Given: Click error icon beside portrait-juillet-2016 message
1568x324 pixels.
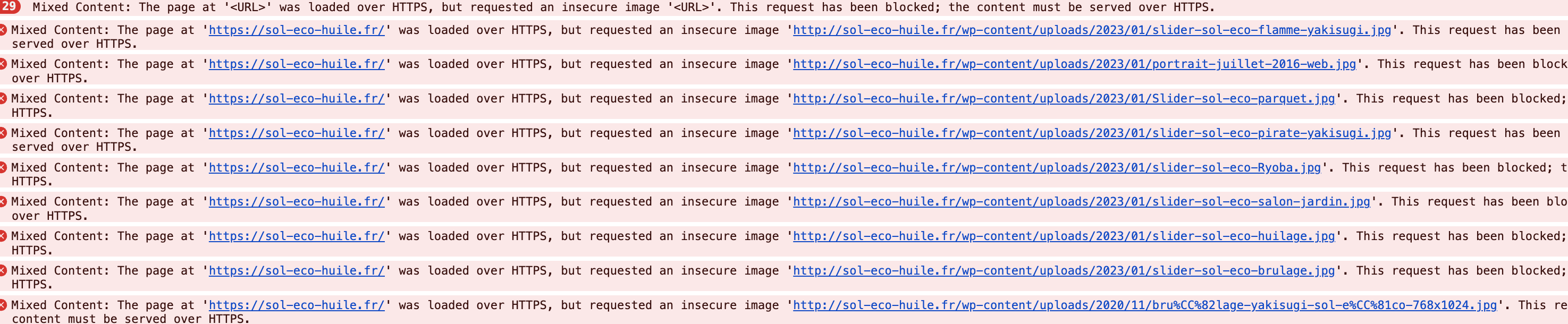Looking at the screenshot, I should pyautogui.click(x=3, y=63).
